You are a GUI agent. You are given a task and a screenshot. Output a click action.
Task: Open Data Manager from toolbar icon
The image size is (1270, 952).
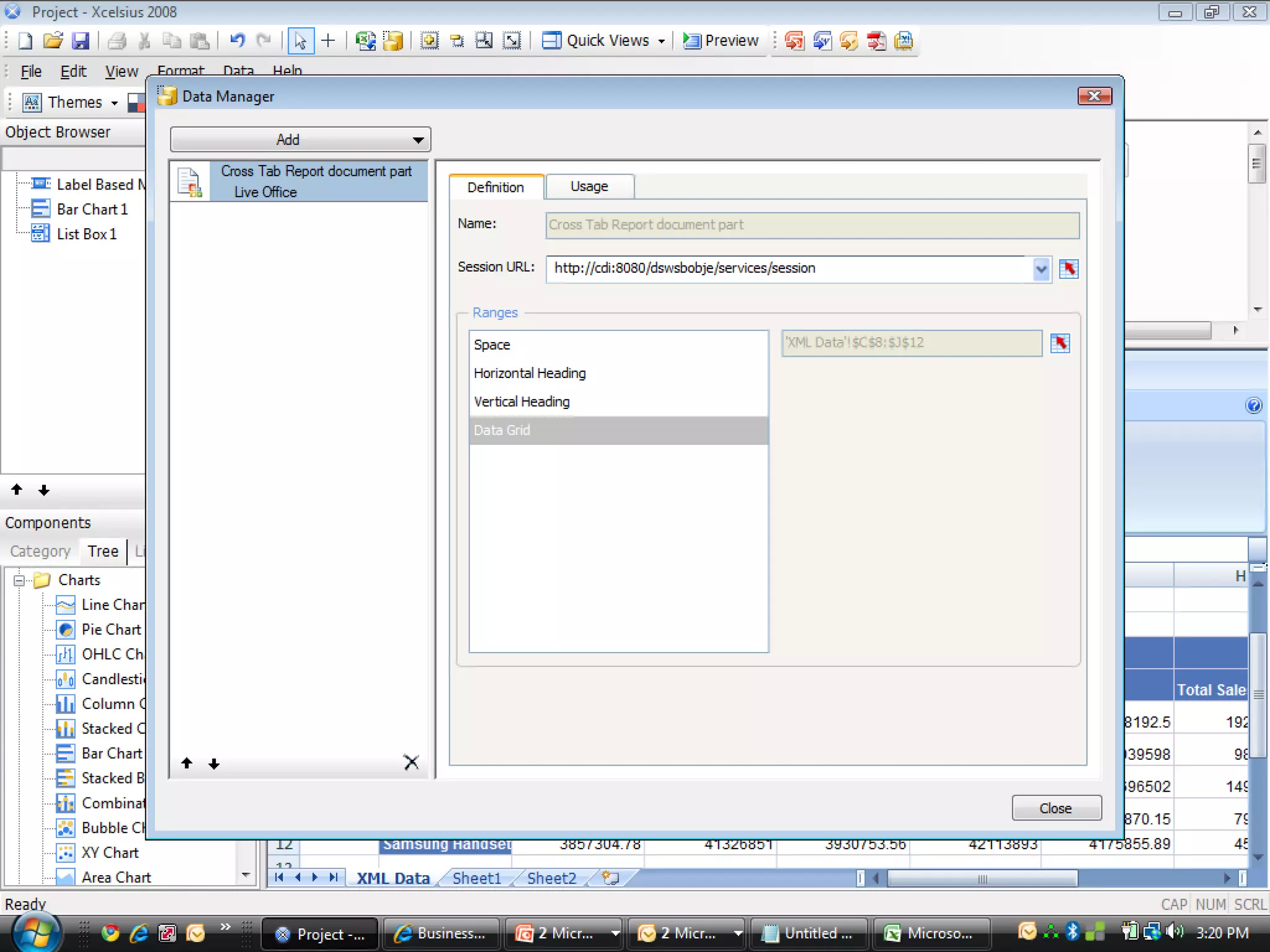pyautogui.click(x=393, y=41)
